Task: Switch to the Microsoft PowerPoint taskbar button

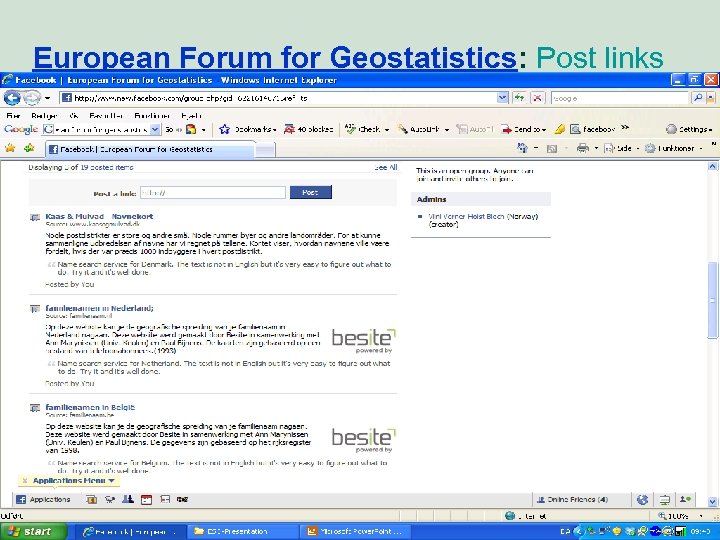Action: (x=355, y=531)
